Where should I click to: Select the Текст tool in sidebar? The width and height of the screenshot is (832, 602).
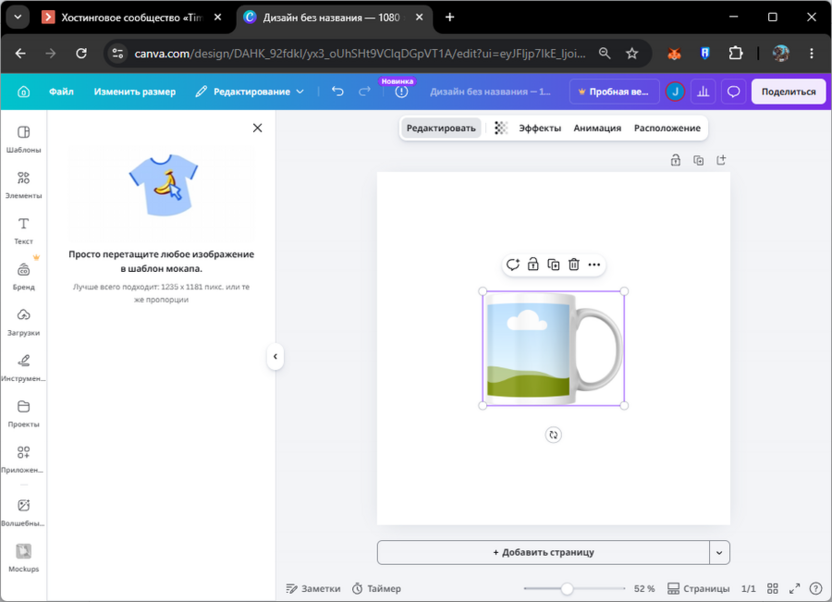point(23,230)
